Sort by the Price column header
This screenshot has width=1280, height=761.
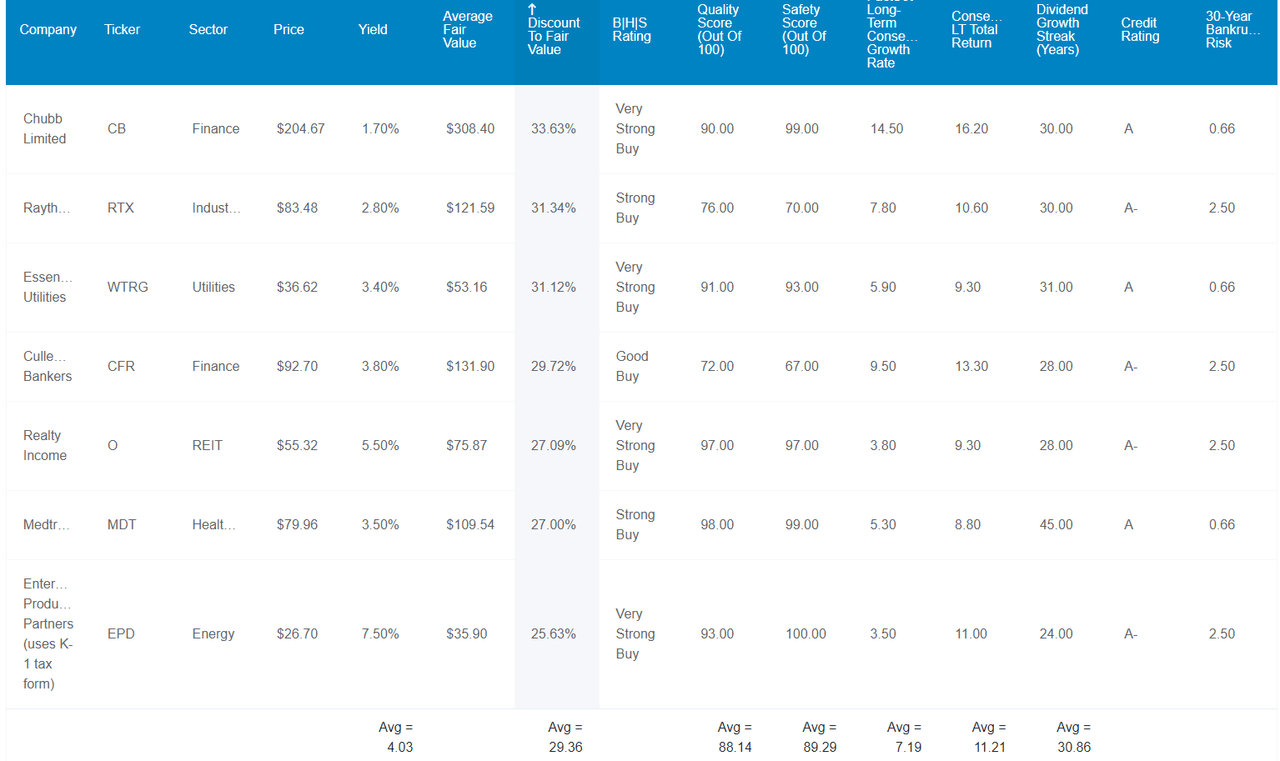coord(289,30)
